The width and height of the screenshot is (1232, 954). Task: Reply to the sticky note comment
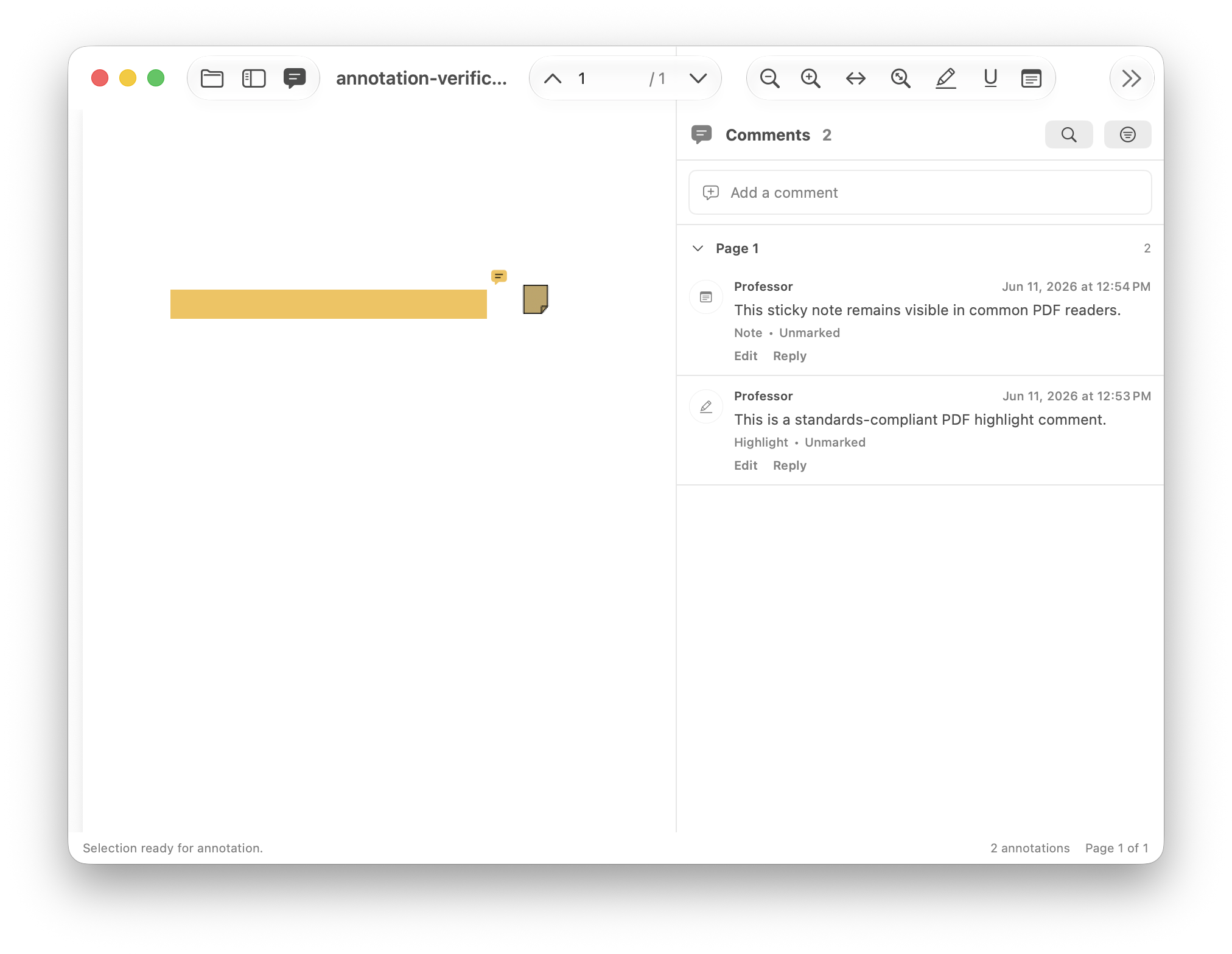(789, 356)
